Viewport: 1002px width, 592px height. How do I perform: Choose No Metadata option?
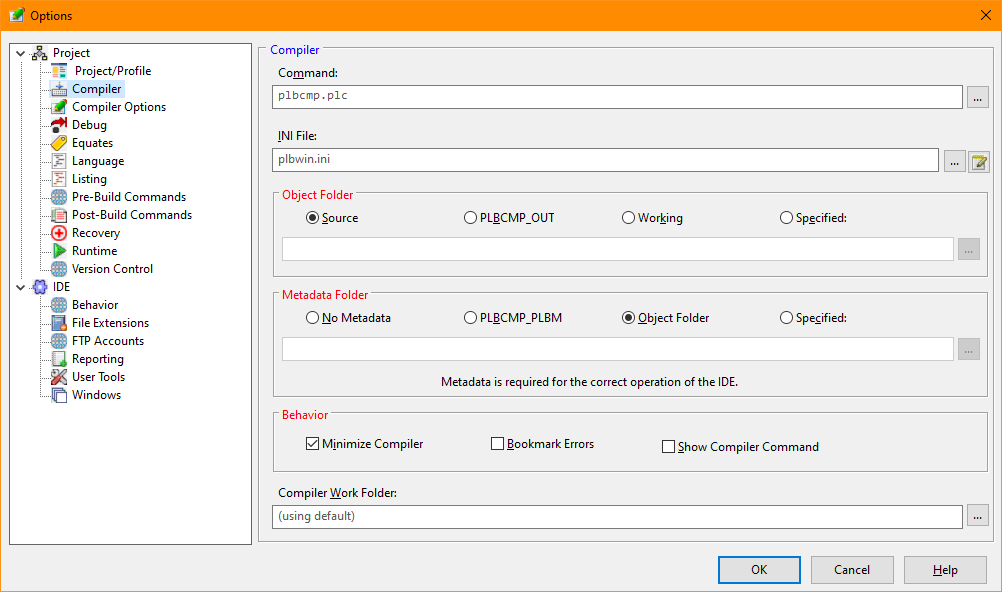pyautogui.click(x=312, y=317)
